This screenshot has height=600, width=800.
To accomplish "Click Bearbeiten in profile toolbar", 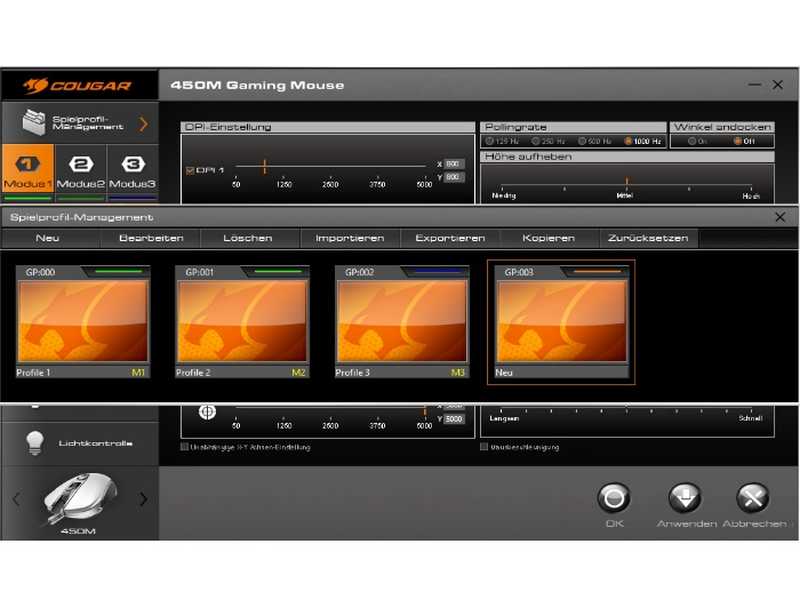I will 151,238.
